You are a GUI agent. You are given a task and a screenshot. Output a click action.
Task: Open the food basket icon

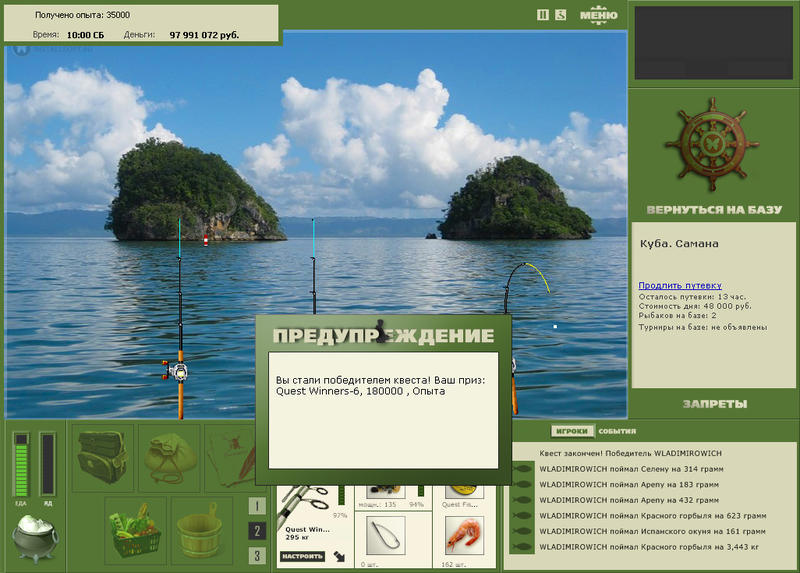click(x=135, y=531)
